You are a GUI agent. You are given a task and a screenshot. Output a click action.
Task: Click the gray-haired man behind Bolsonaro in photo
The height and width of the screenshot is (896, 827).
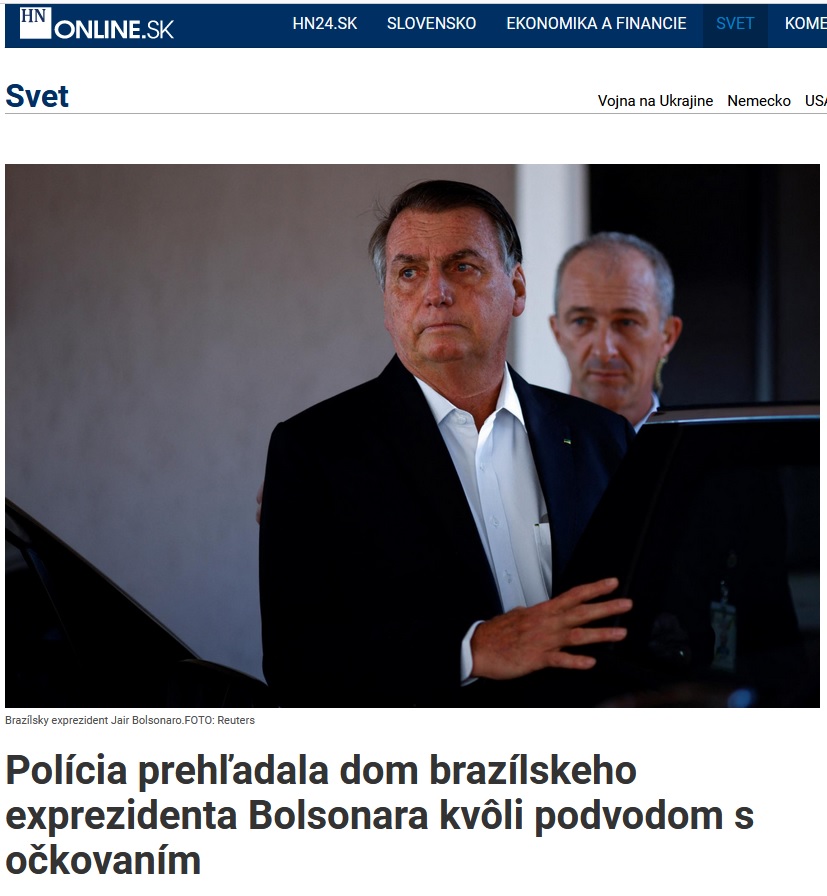point(614,326)
